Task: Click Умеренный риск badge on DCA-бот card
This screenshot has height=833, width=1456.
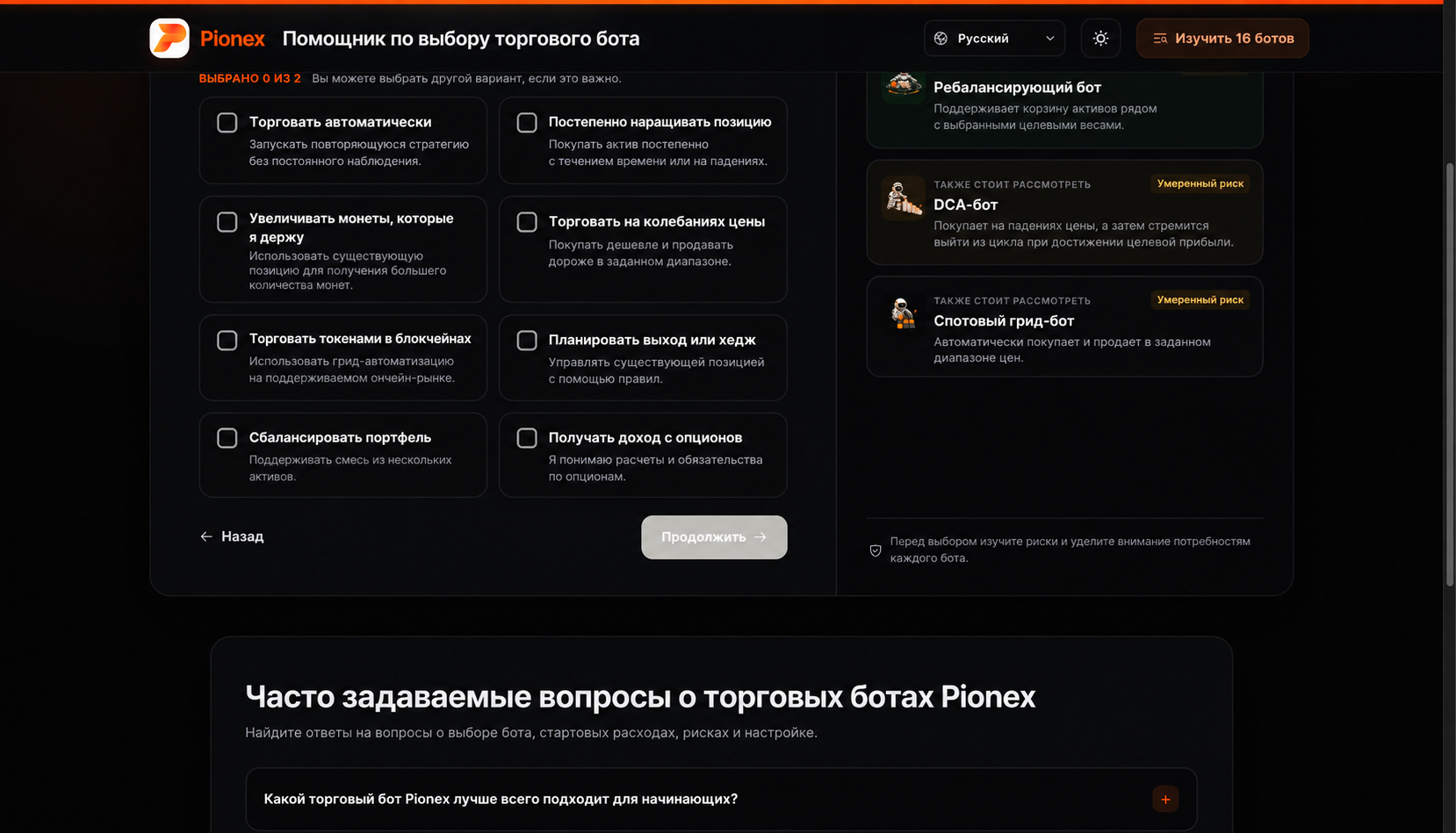Action: click(1200, 183)
